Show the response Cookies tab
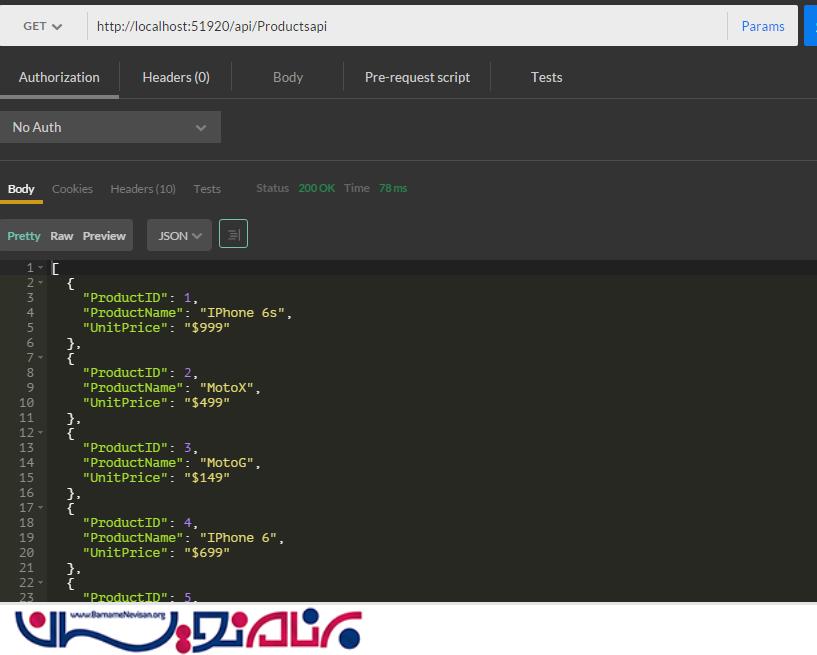 72,189
